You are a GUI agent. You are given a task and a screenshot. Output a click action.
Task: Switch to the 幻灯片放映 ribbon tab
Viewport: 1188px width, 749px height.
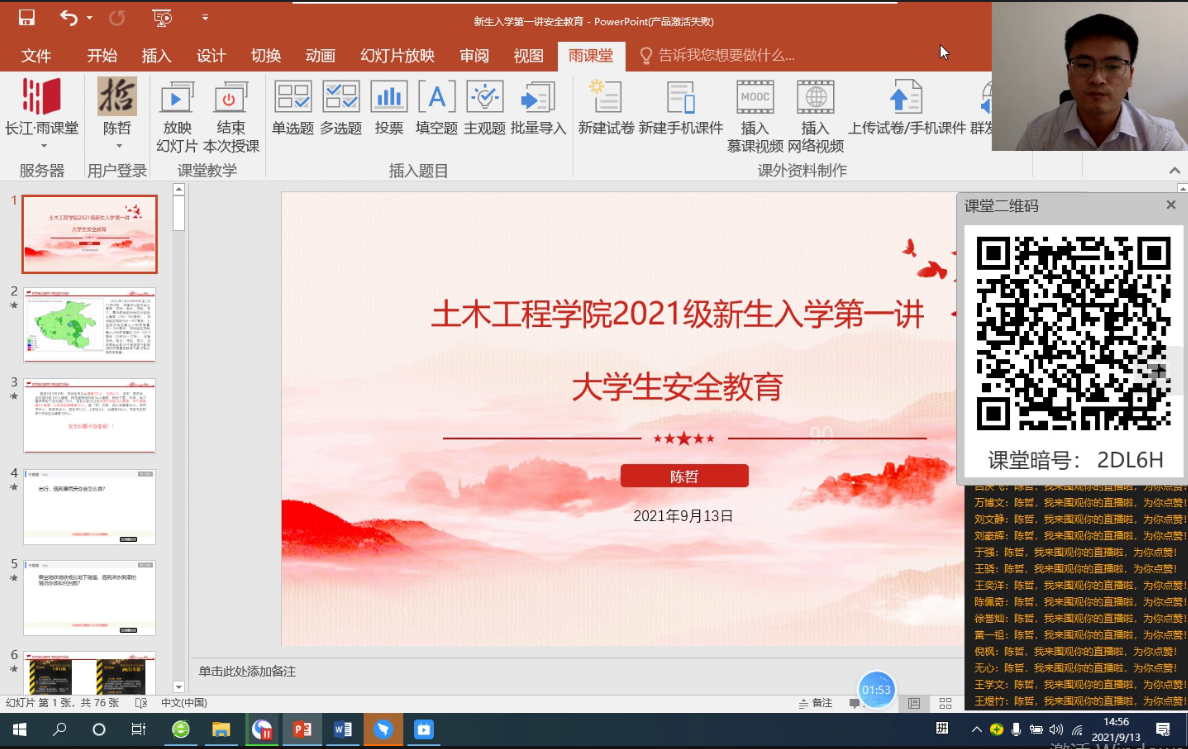coord(397,56)
